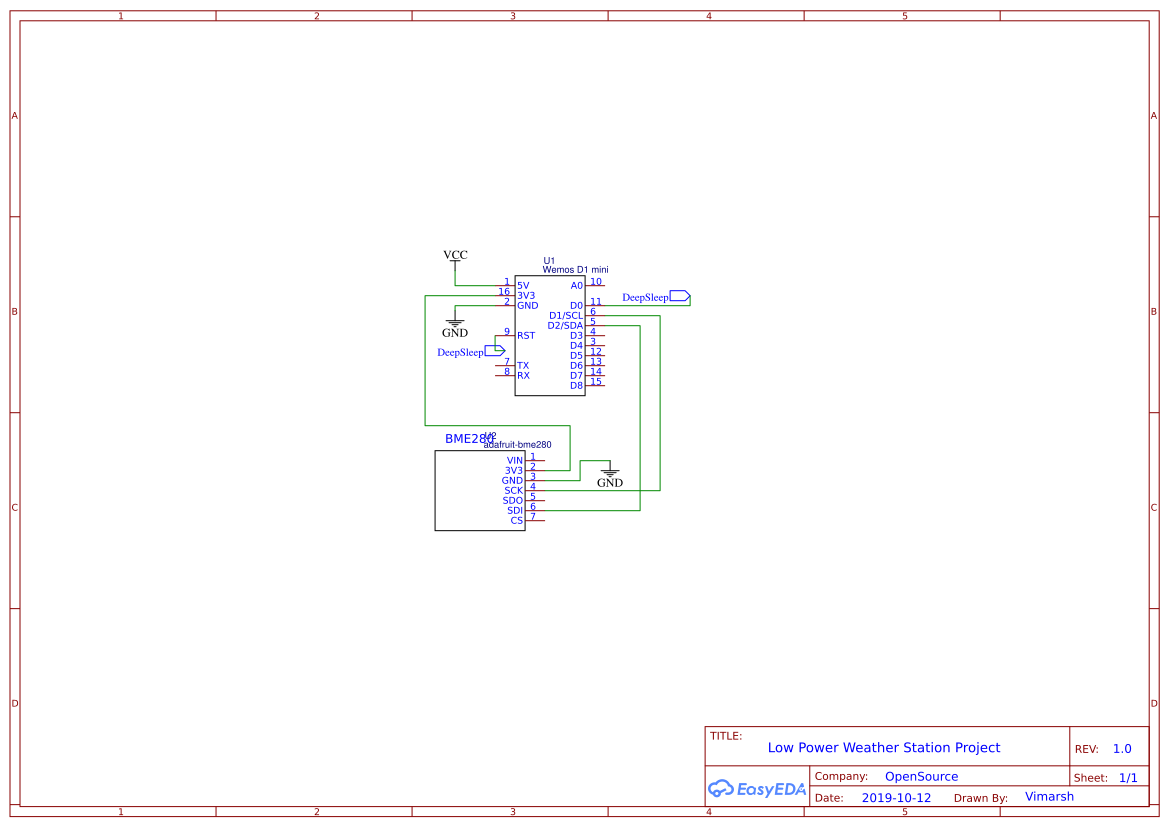Click the TITLE: field label
The width and height of the screenshot is (1170, 827).
tap(726, 736)
